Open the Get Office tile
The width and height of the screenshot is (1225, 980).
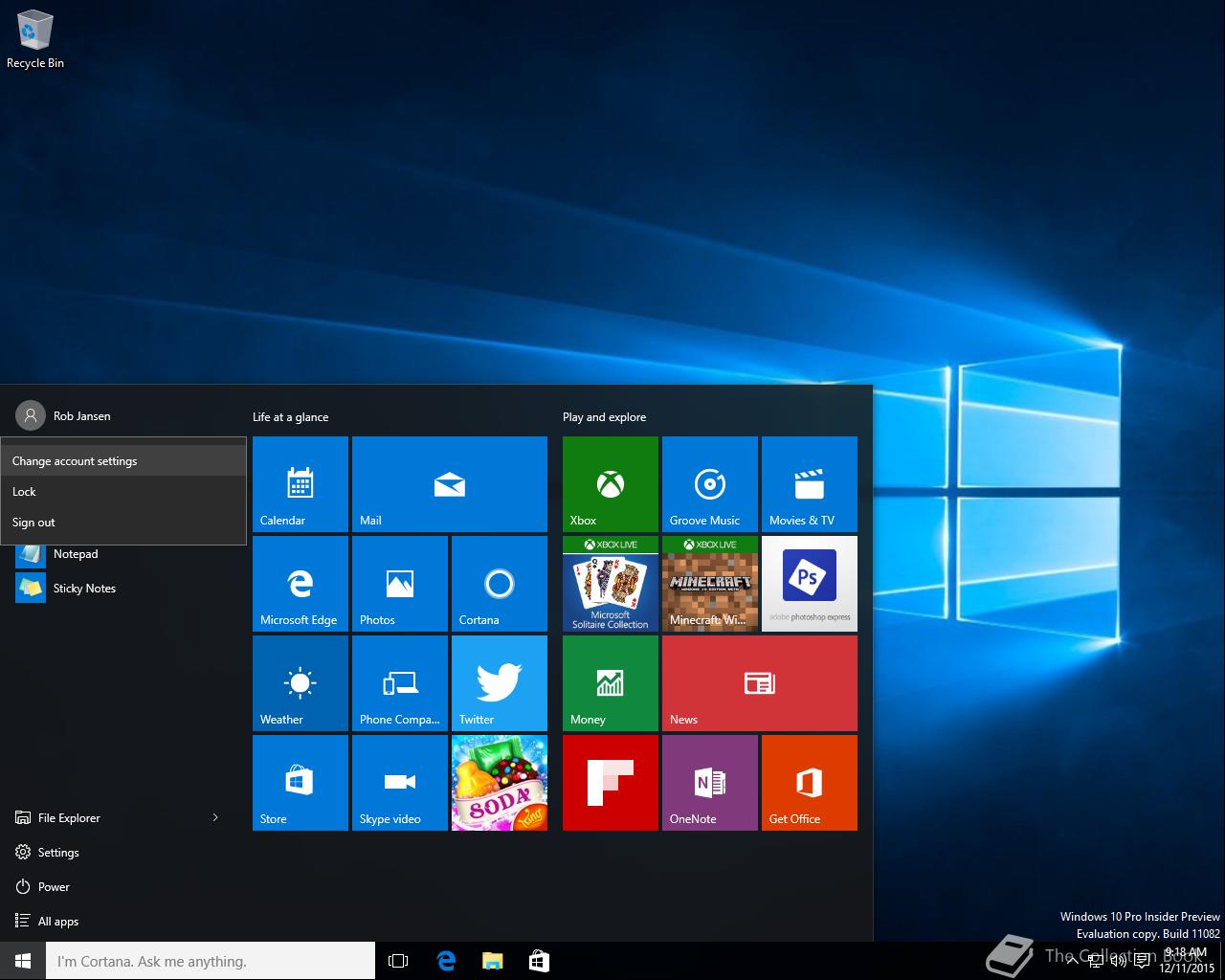click(x=810, y=783)
